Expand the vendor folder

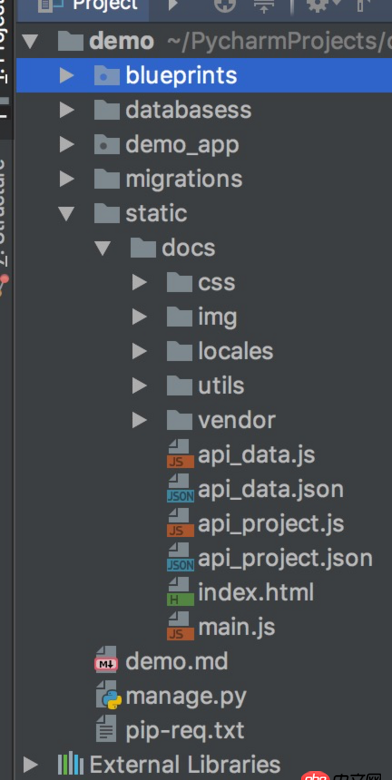click(x=139, y=420)
